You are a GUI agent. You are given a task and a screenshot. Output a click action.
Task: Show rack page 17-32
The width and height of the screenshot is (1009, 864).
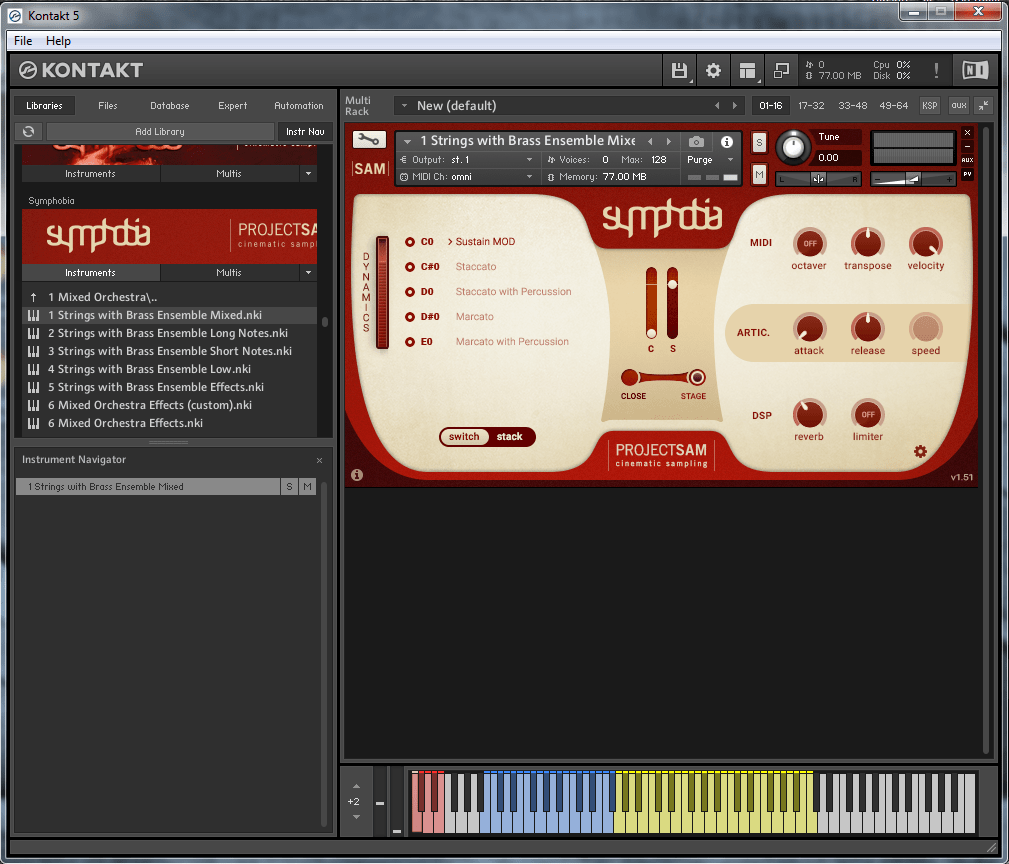(811, 106)
